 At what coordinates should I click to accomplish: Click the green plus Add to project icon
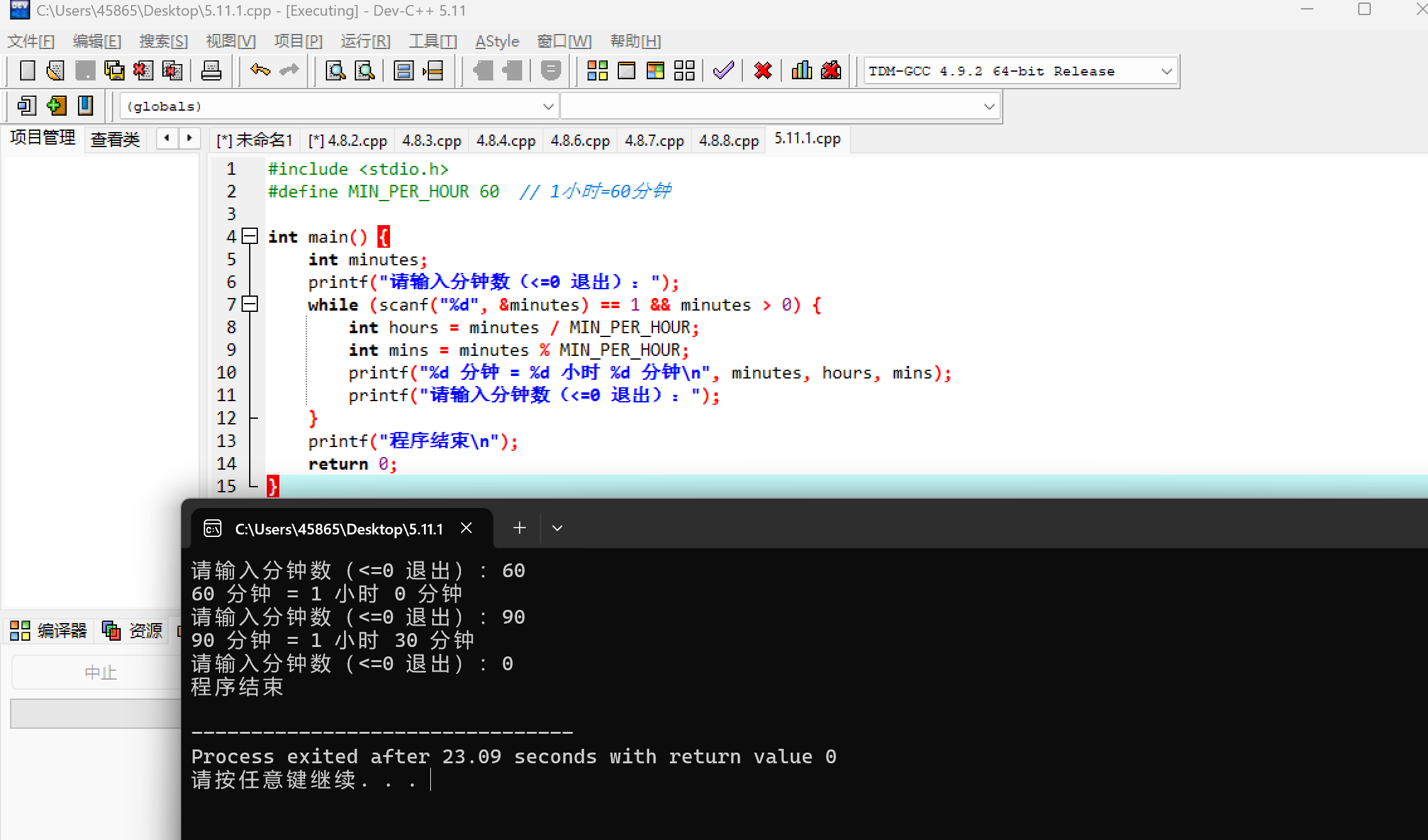pyautogui.click(x=56, y=106)
